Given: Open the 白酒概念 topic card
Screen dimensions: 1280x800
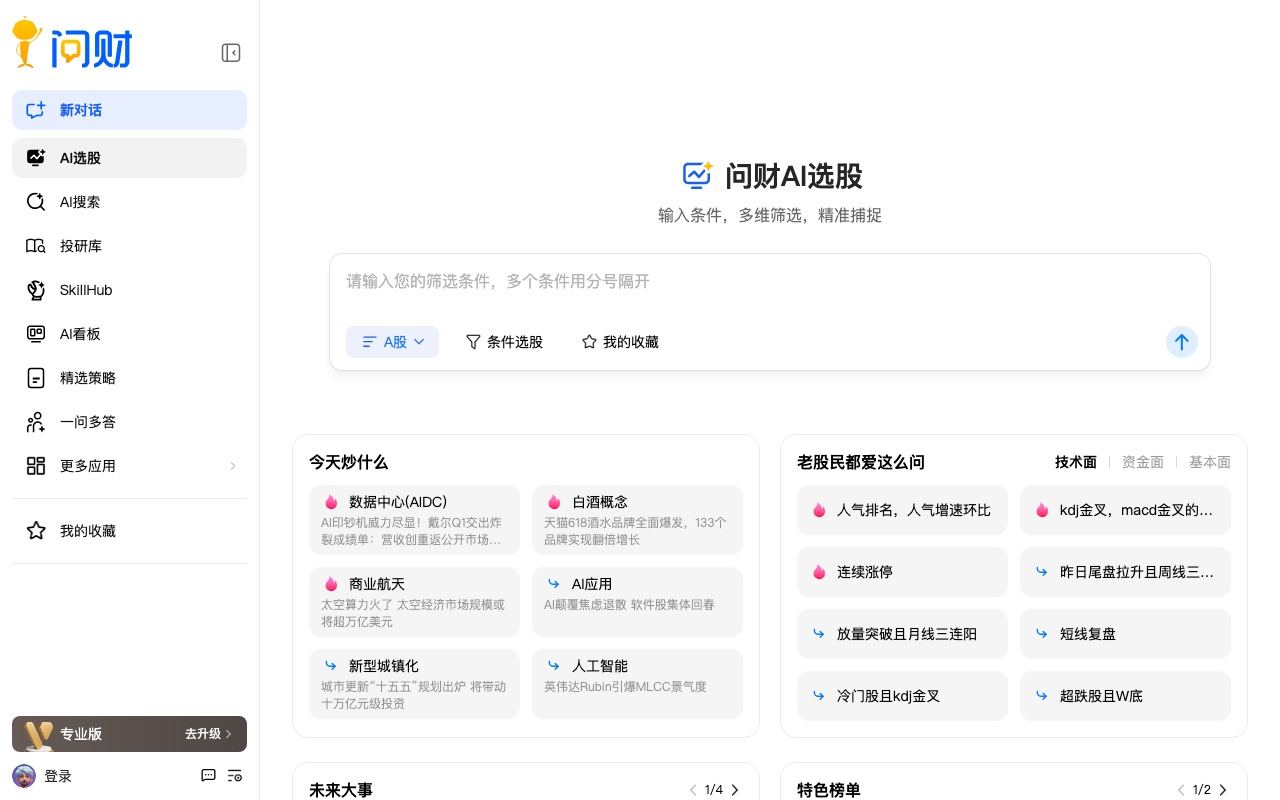Looking at the screenshot, I should (637, 520).
